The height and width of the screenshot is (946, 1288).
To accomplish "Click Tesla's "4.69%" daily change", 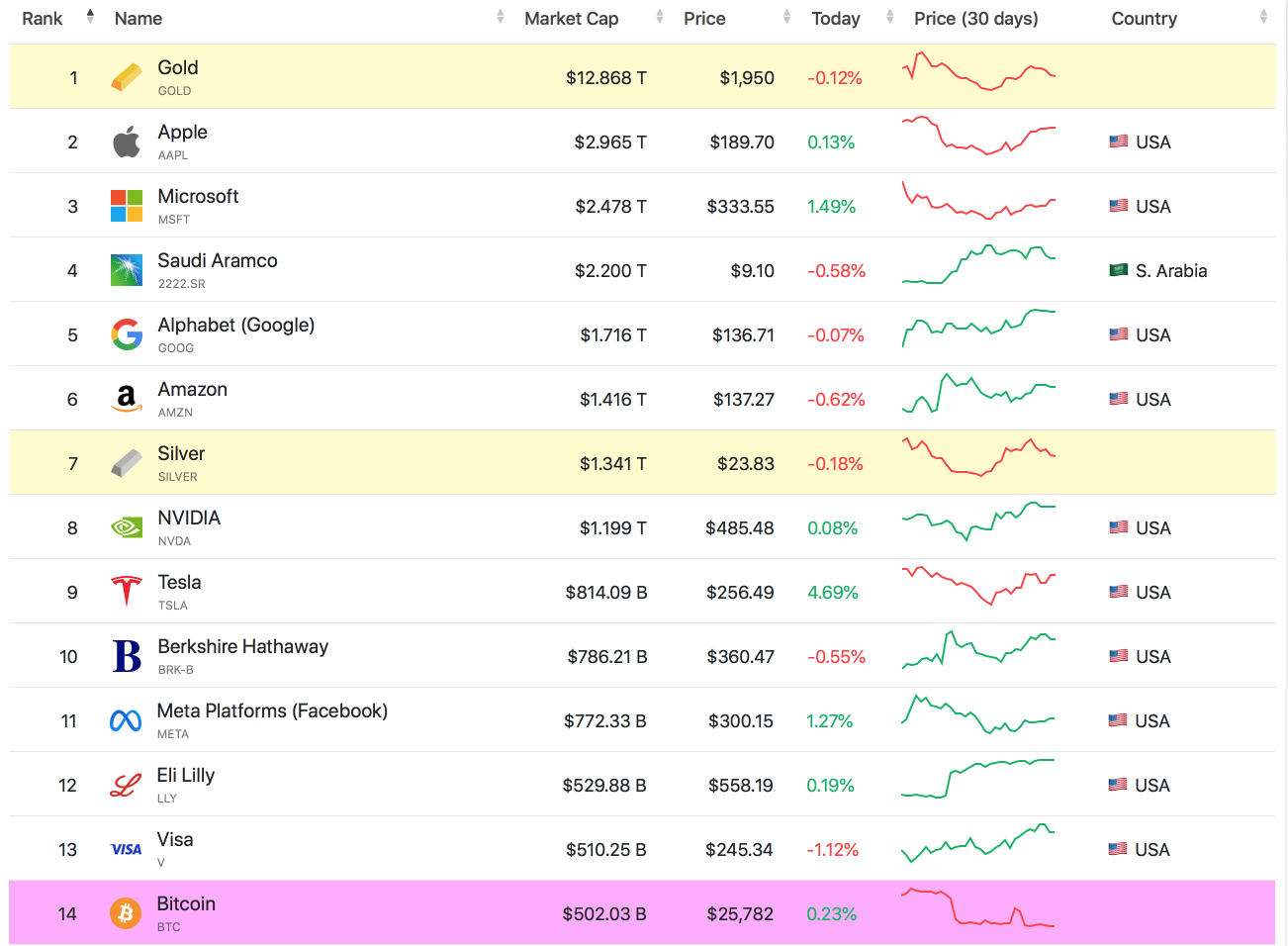I will (x=833, y=592).
